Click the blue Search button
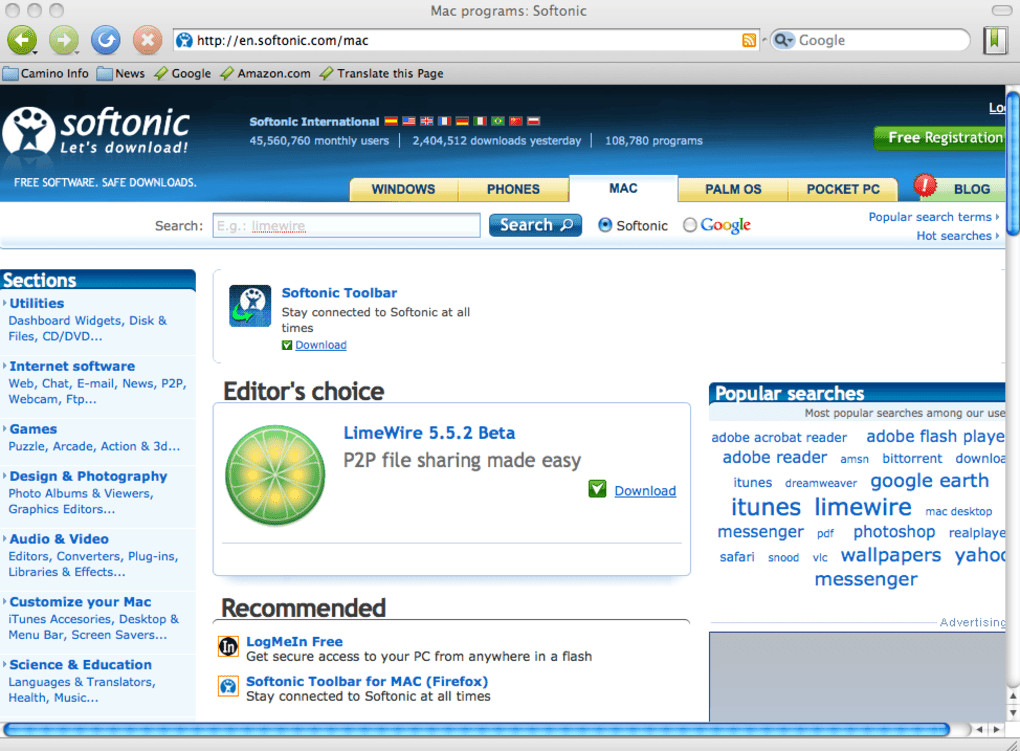Image resolution: width=1020 pixels, height=751 pixels. pyautogui.click(x=535, y=225)
